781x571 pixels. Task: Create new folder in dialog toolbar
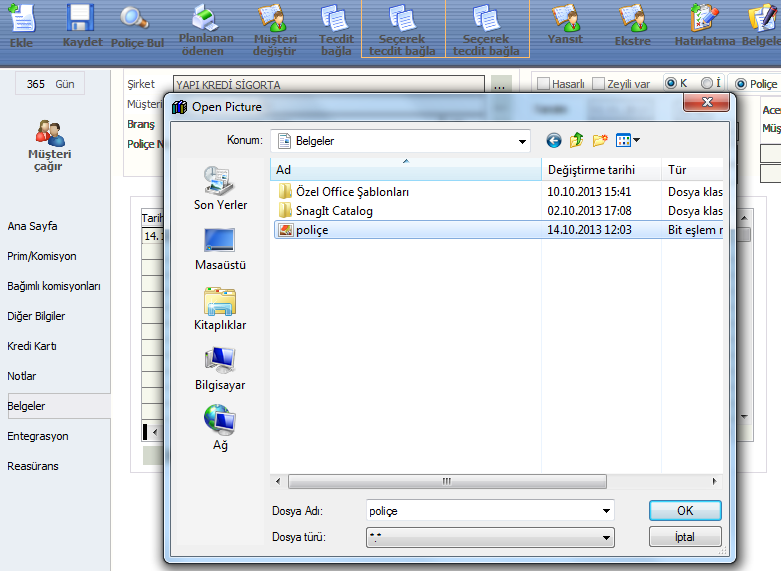pos(600,141)
